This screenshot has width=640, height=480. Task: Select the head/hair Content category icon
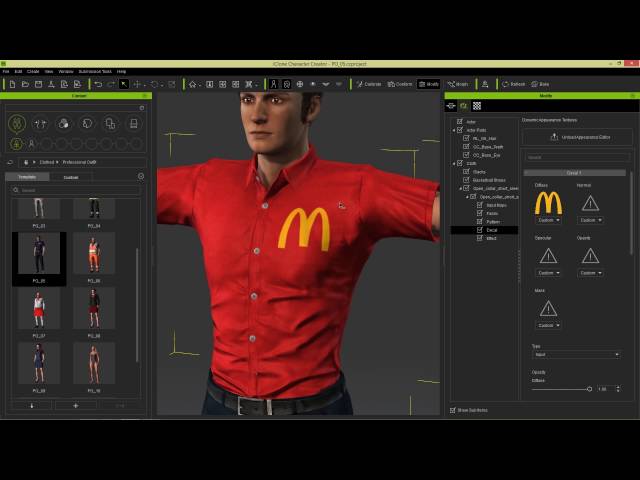(87, 123)
